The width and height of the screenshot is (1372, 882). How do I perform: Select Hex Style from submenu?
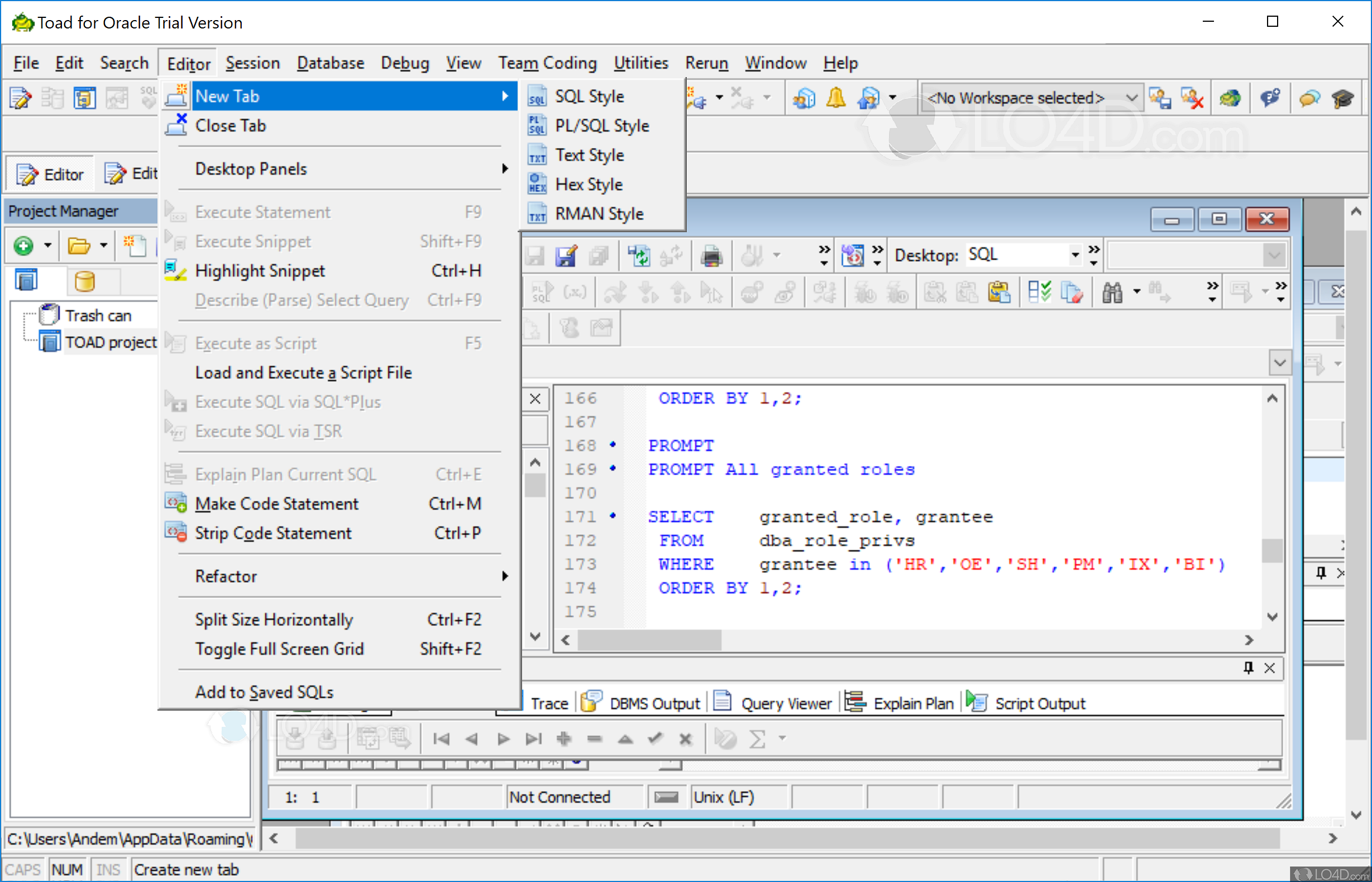click(589, 184)
